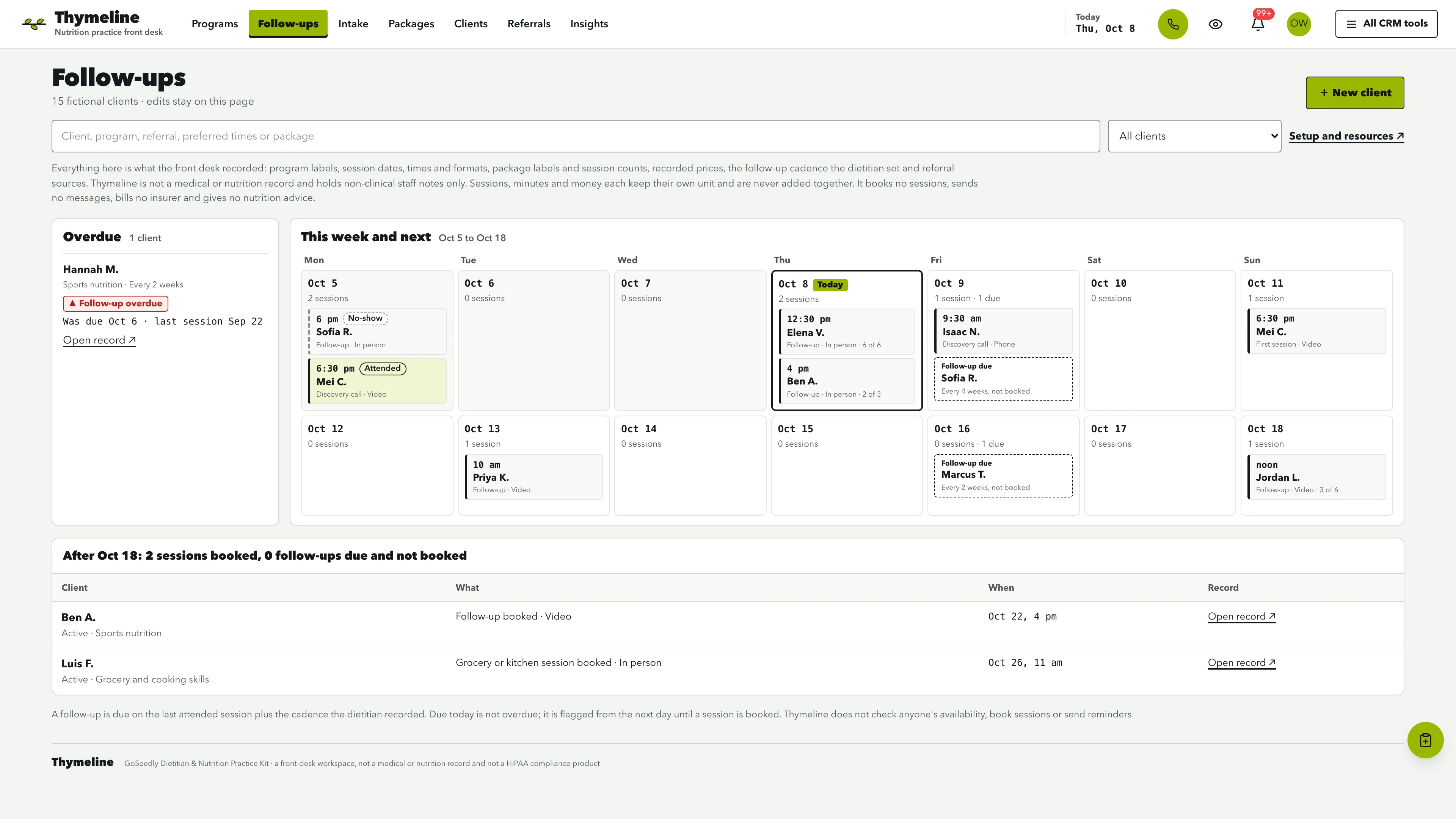Select Elena V. 12:30 pm session

click(x=847, y=332)
